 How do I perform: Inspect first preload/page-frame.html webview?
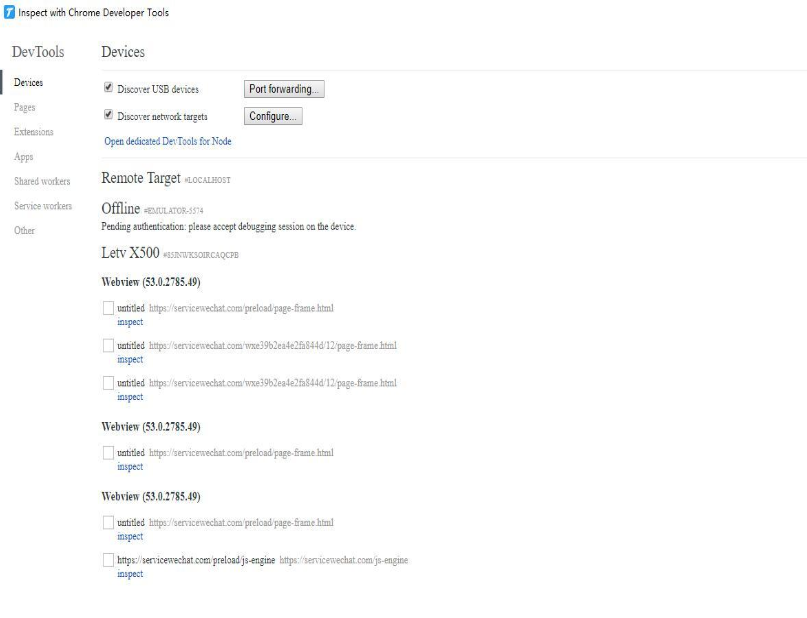tap(130, 322)
